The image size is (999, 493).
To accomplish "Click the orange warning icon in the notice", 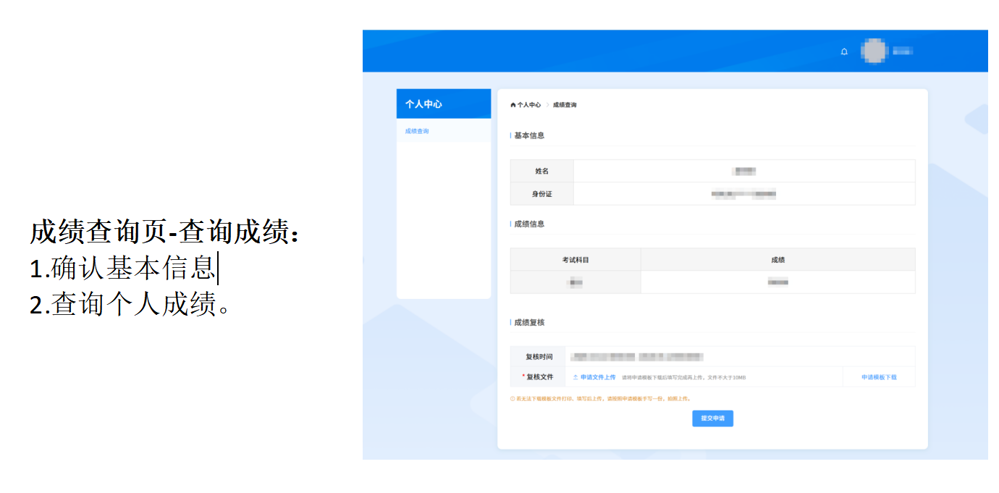I will point(512,398).
